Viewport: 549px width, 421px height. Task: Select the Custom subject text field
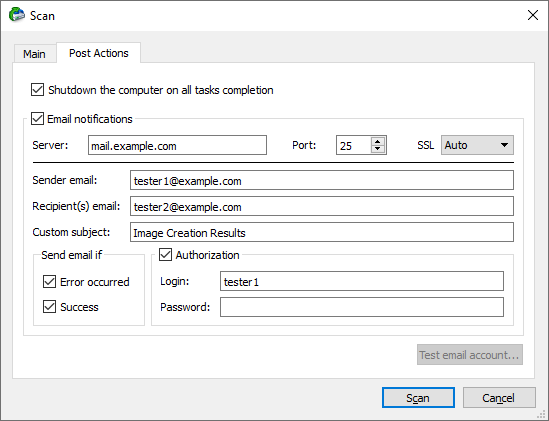click(322, 232)
